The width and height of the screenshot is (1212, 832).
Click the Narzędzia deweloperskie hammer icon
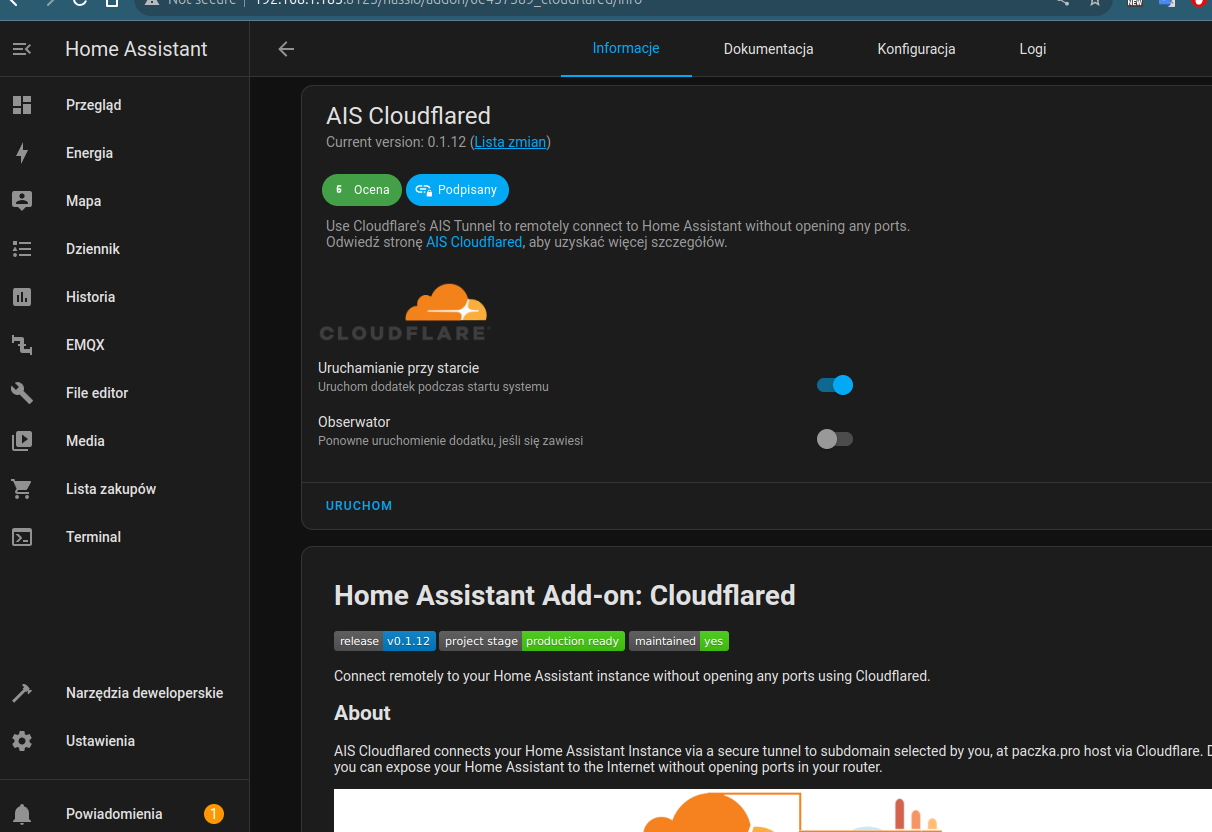(x=22, y=693)
